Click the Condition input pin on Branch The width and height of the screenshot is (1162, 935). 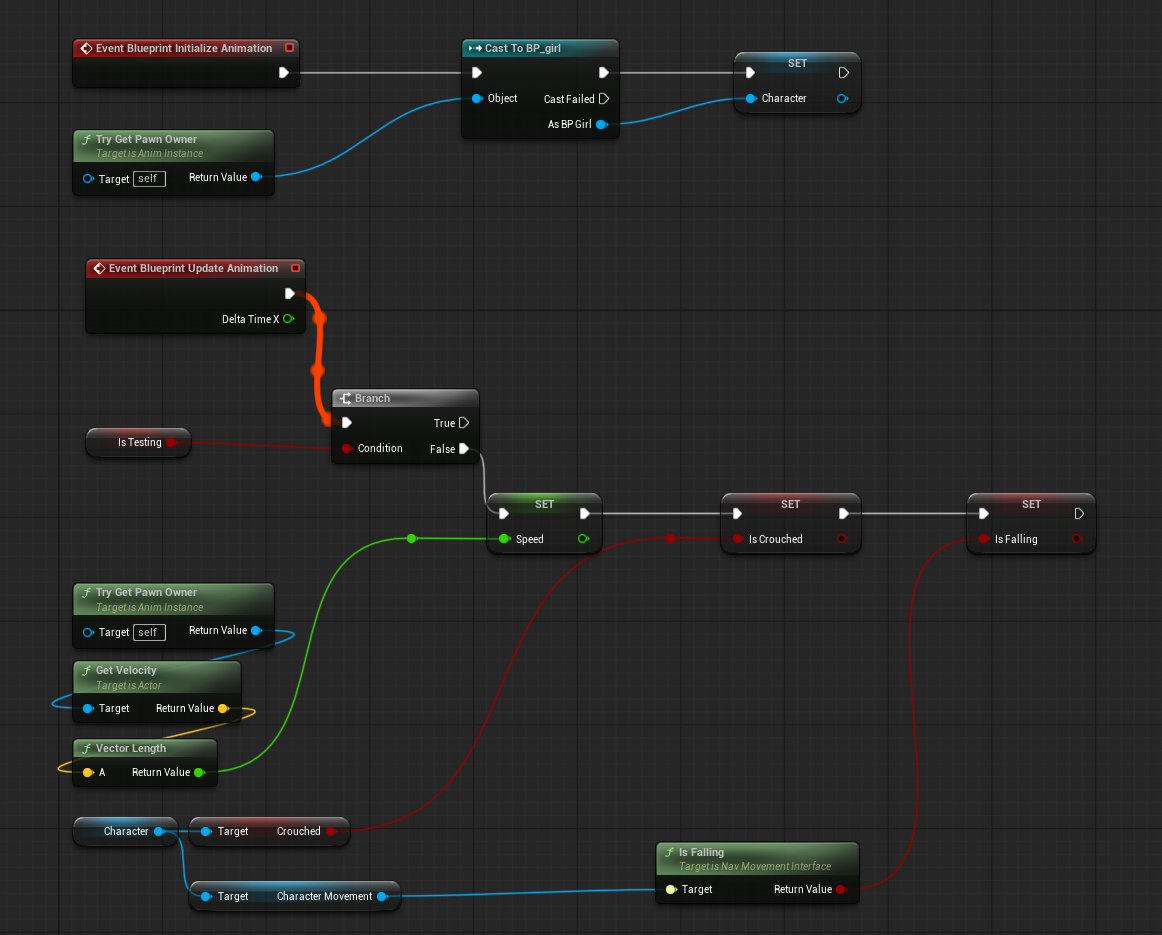tap(346, 449)
